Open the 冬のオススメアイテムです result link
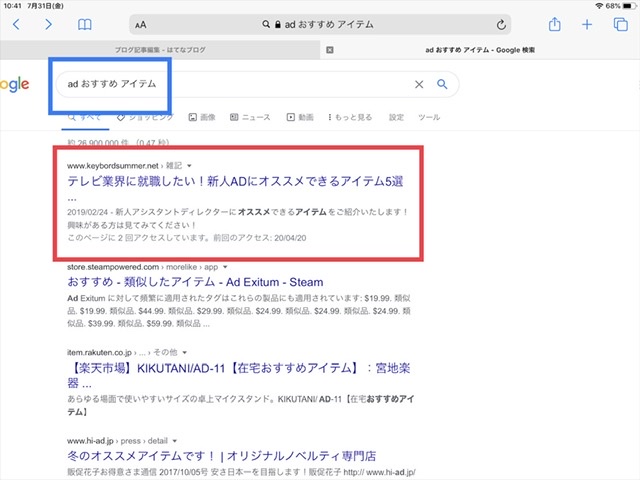This screenshot has height=480, width=640. (x=222, y=456)
